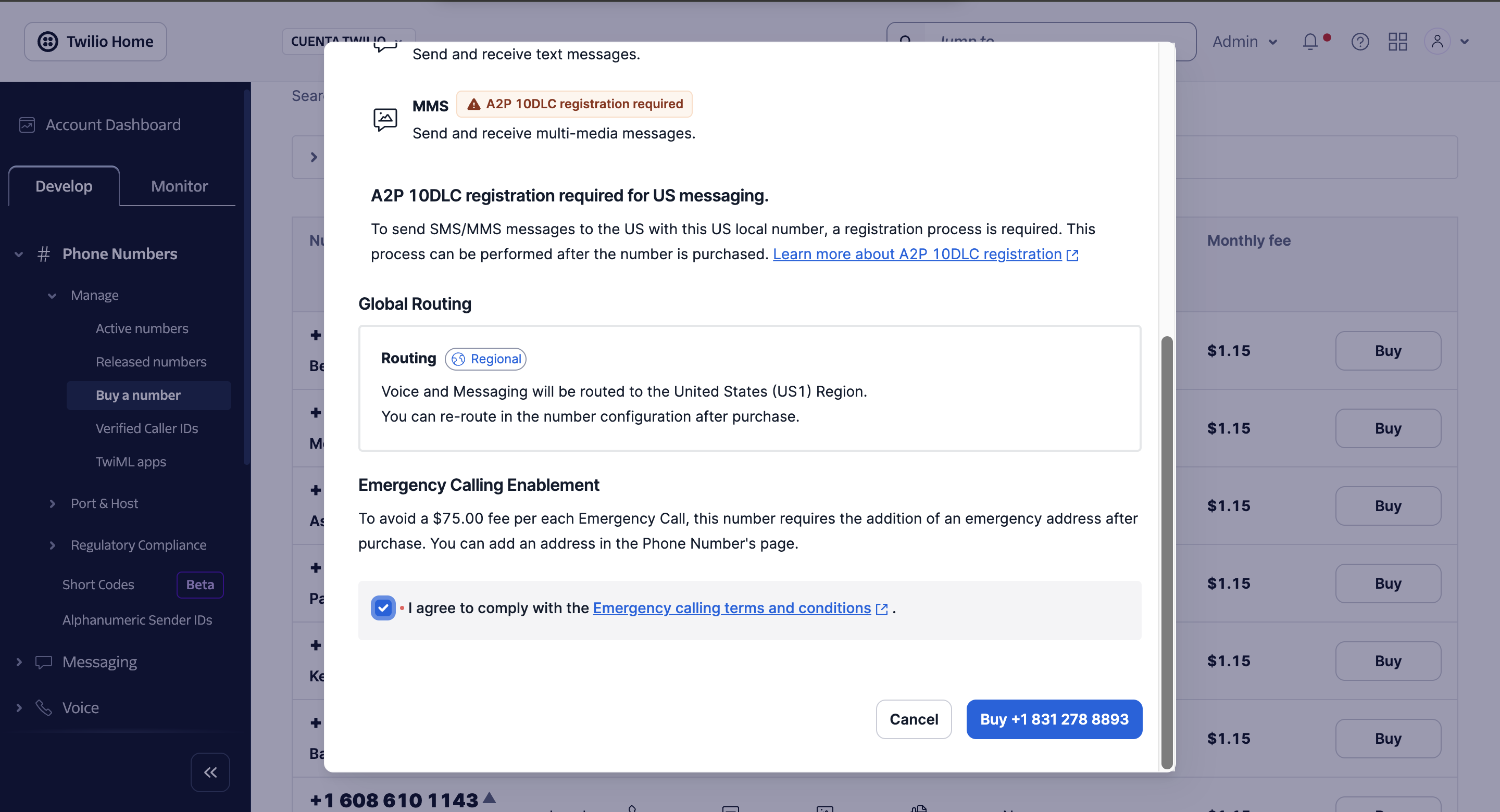The height and width of the screenshot is (812, 1500).
Task: Click the Regional routing badge icon
Action: click(x=458, y=359)
